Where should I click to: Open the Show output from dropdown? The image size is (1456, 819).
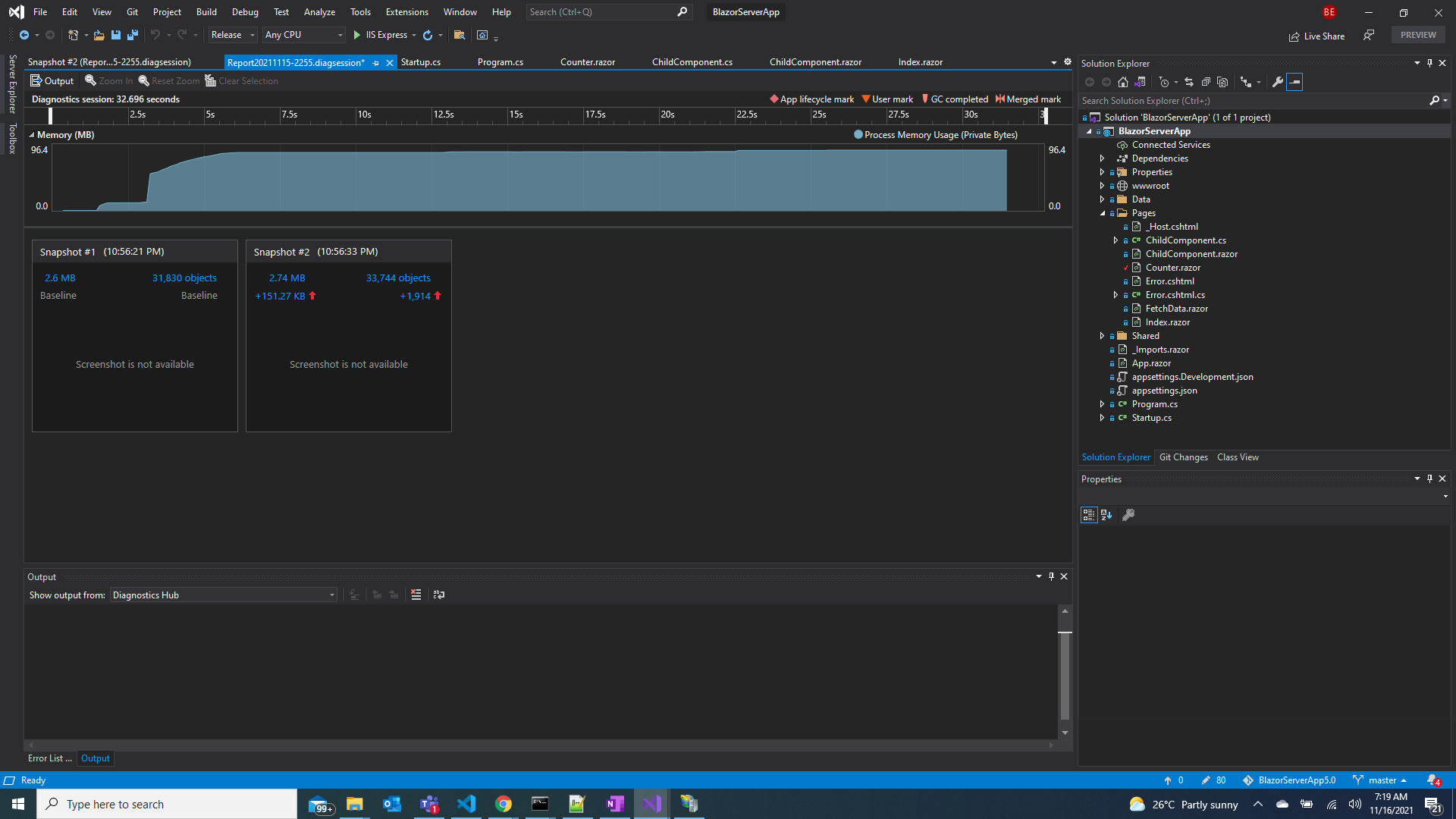[332, 595]
